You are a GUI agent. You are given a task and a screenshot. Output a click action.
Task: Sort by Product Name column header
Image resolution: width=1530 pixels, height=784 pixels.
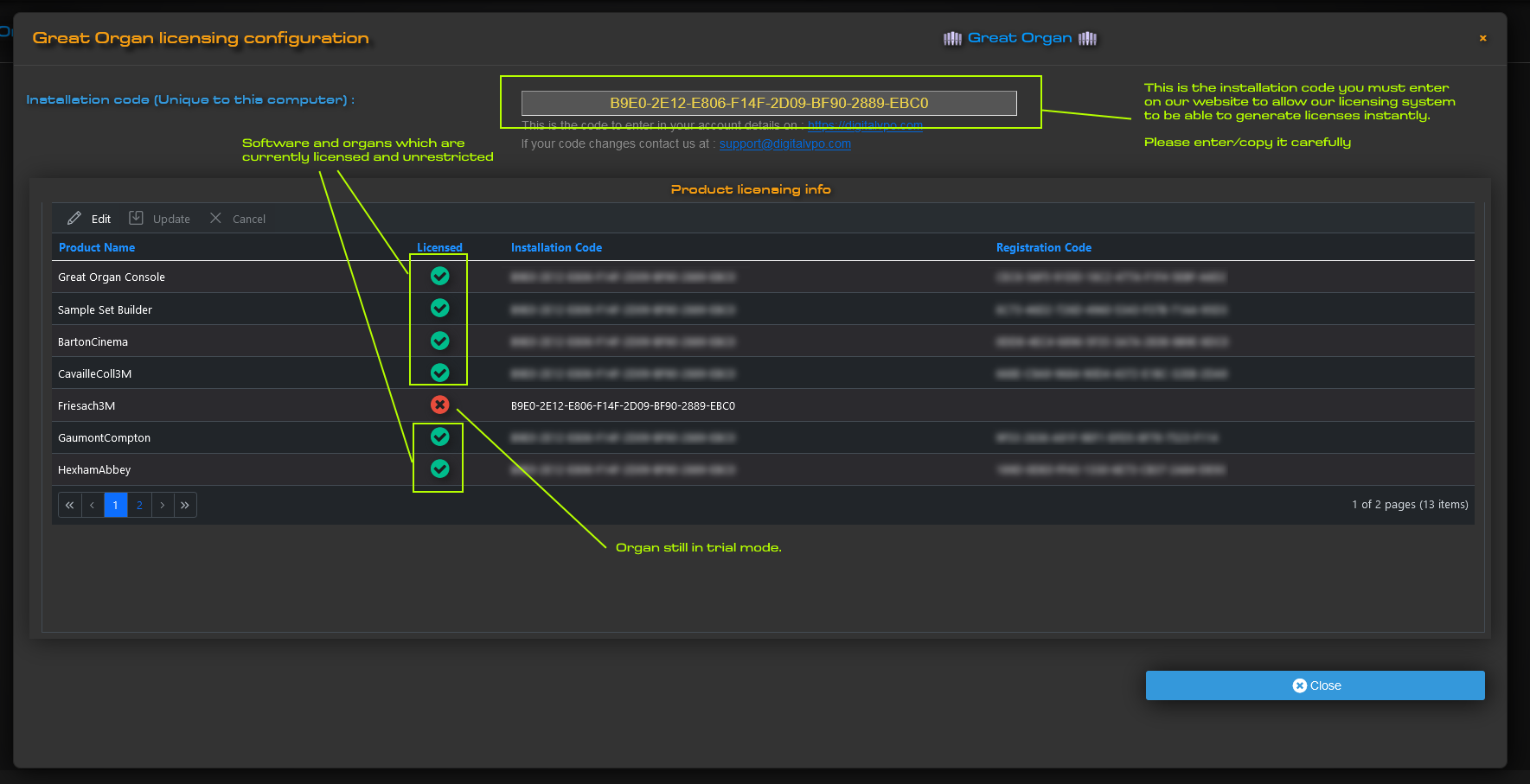click(97, 247)
